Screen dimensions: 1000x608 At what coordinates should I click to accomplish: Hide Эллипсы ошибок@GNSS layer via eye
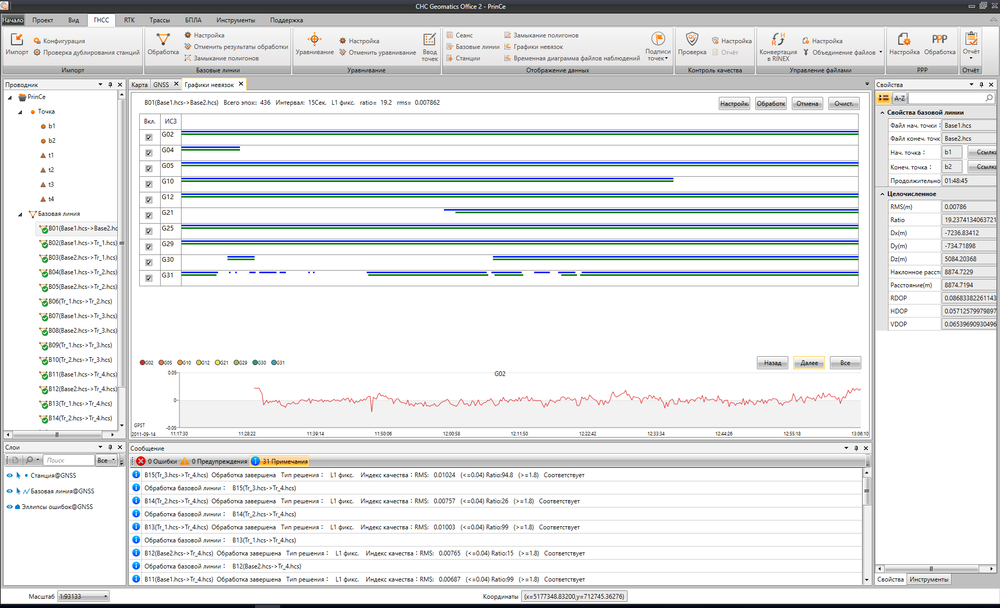click(x=10, y=507)
